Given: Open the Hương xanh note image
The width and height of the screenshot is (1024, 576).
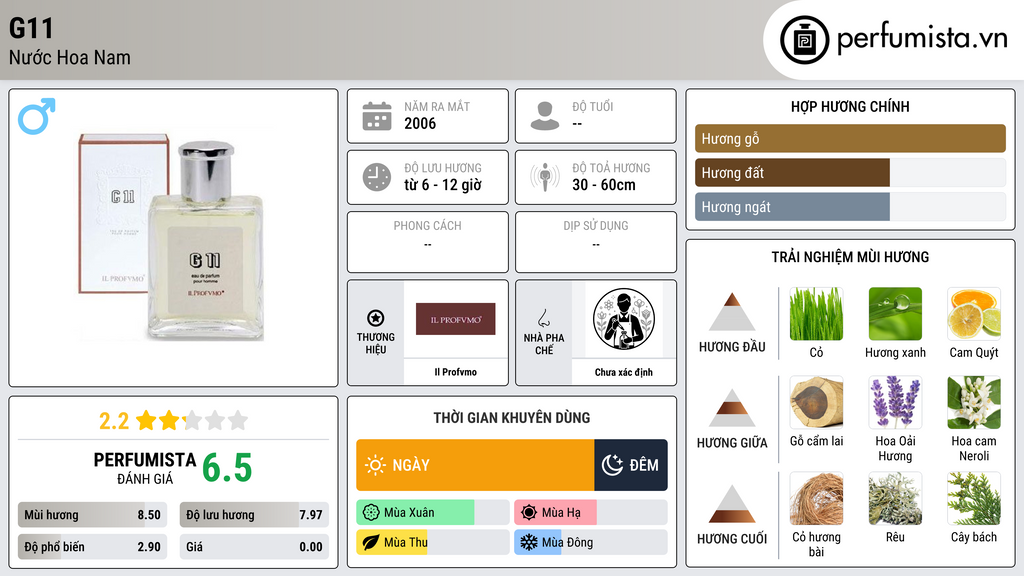Looking at the screenshot, I should coord(895,314).
